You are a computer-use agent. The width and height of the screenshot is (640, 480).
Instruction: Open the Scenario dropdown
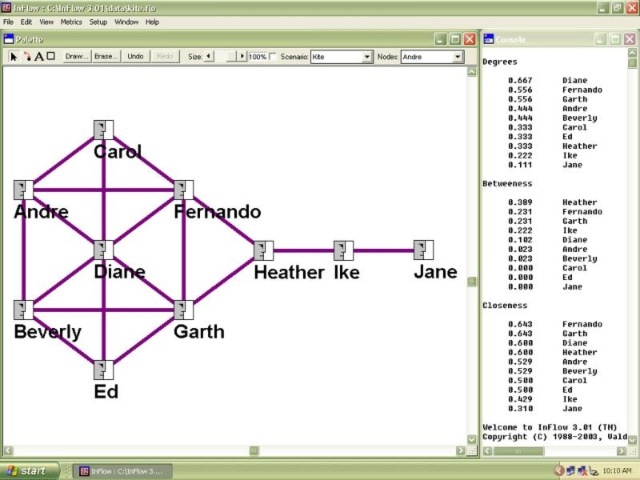point(367,57)
